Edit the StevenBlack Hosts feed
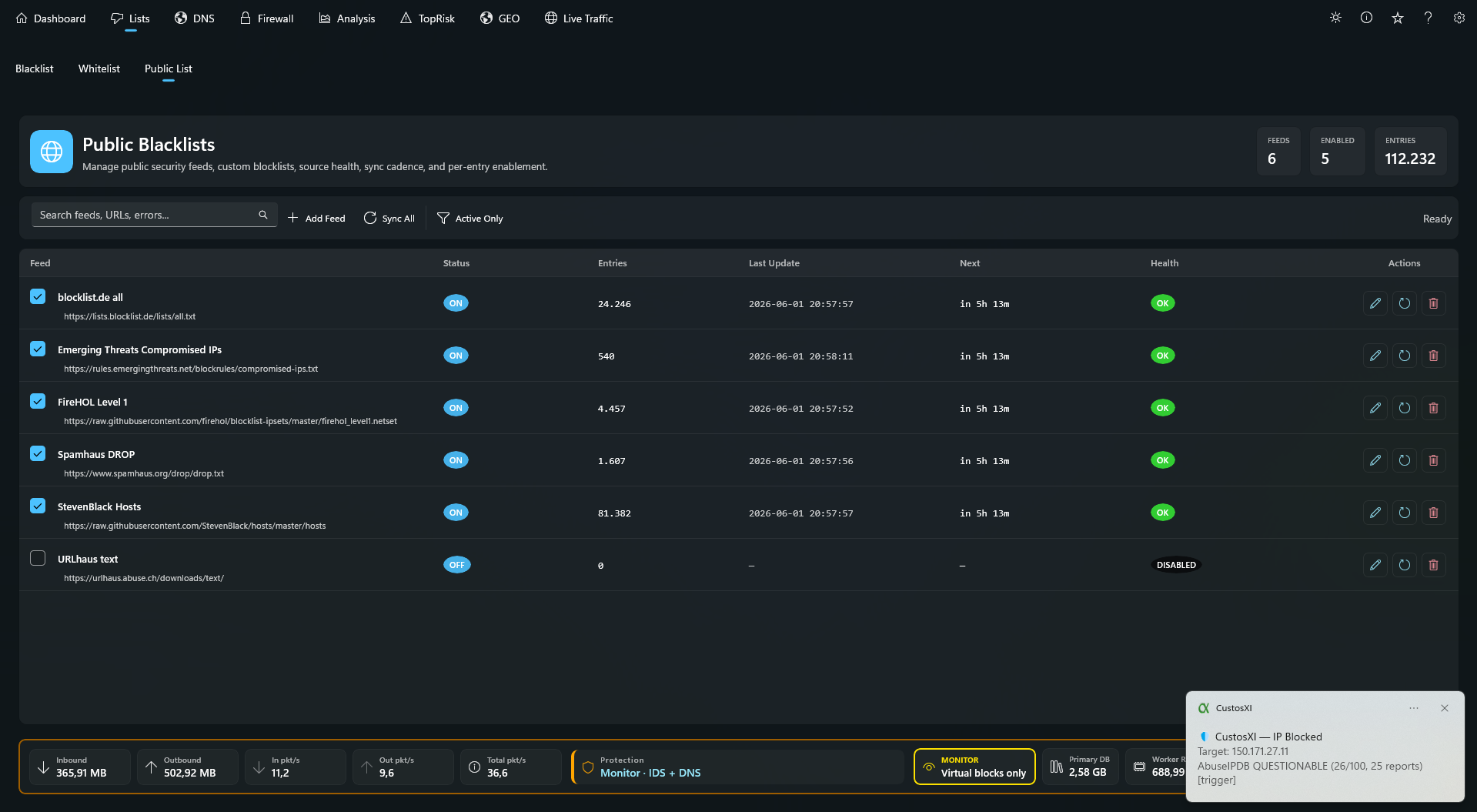 (x=1375, y=513)
